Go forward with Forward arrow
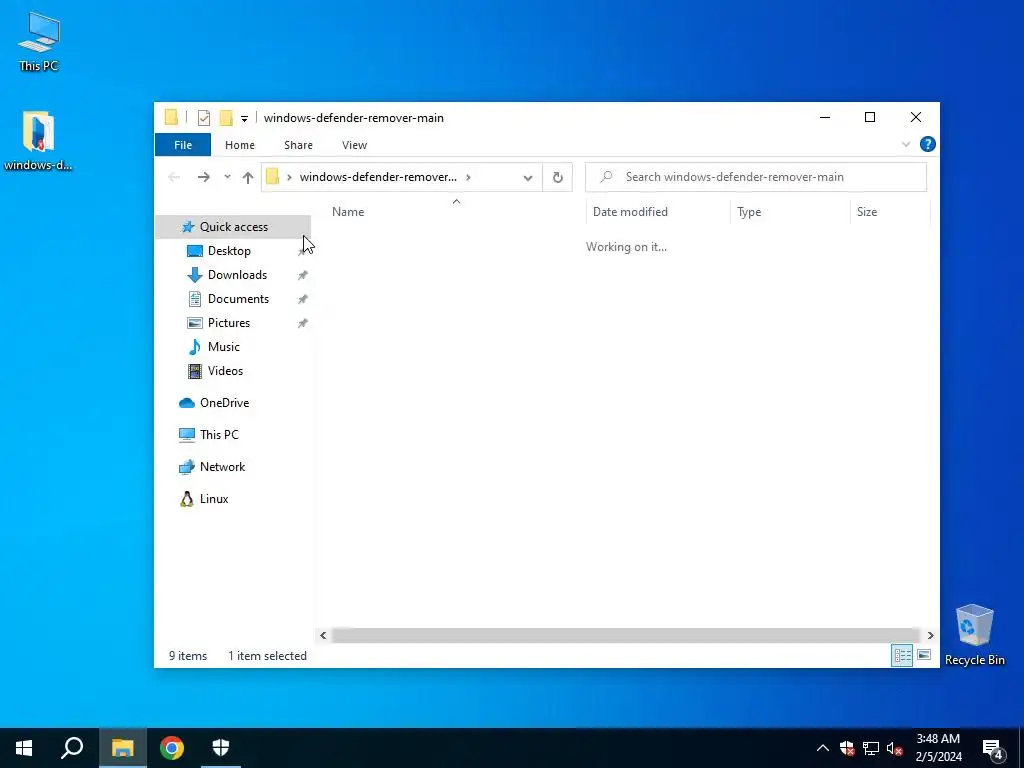Screen dimensions: 1024x768 (204, 177)
